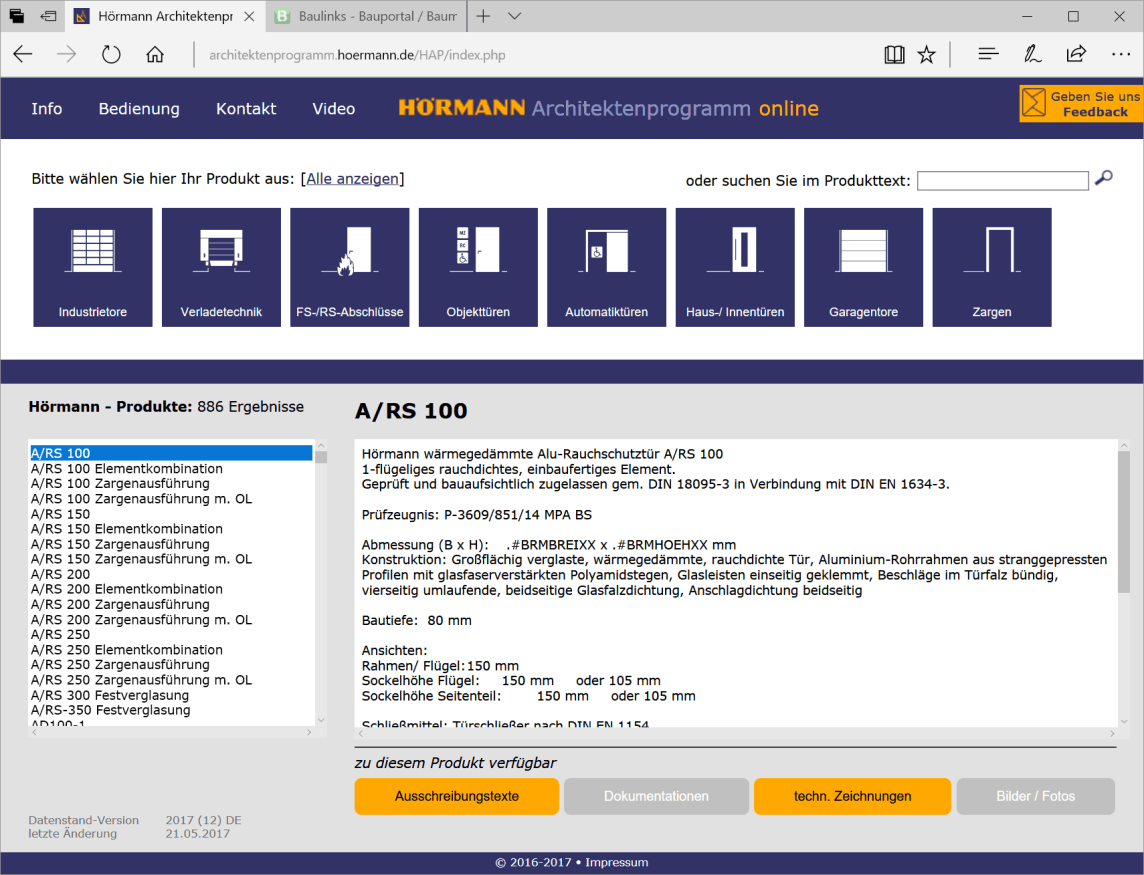The image size is (1144, 875).
Task: Open the Bedienung menu item
Action: [139, 109]
